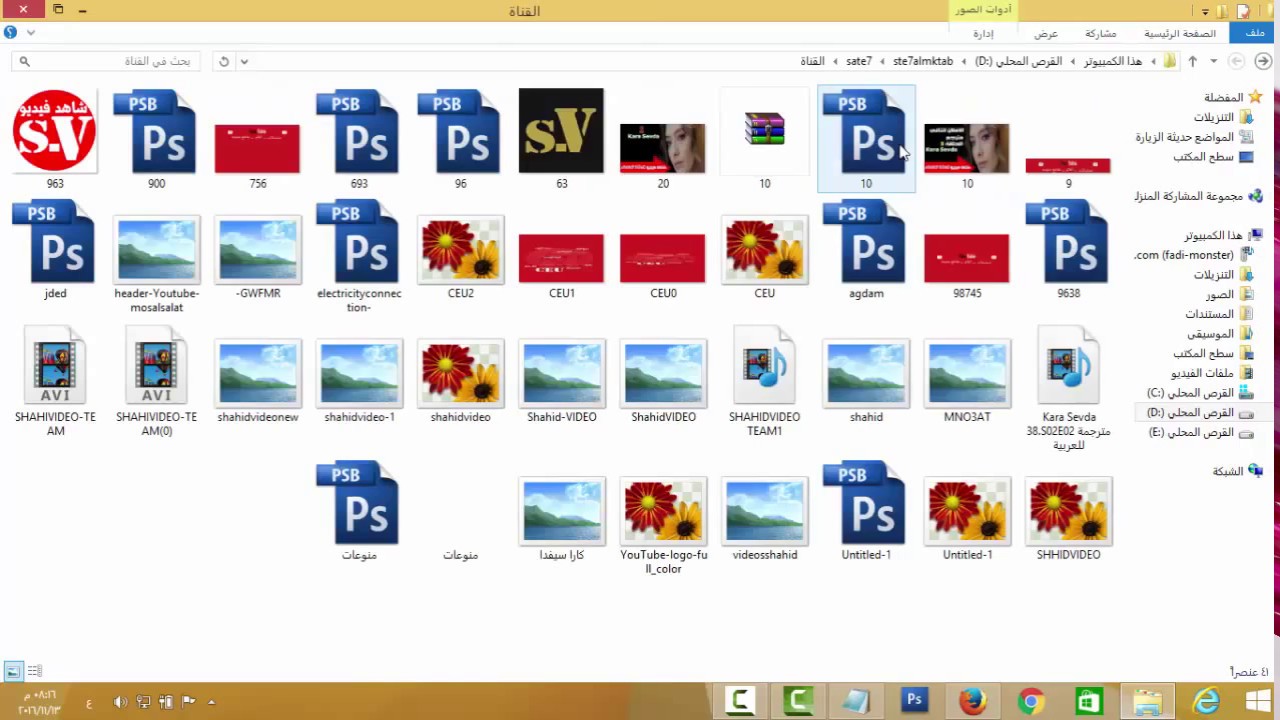Click the أدوات الصور Picture Tools tab
The image size is (1280, 720).
[983, 10]
